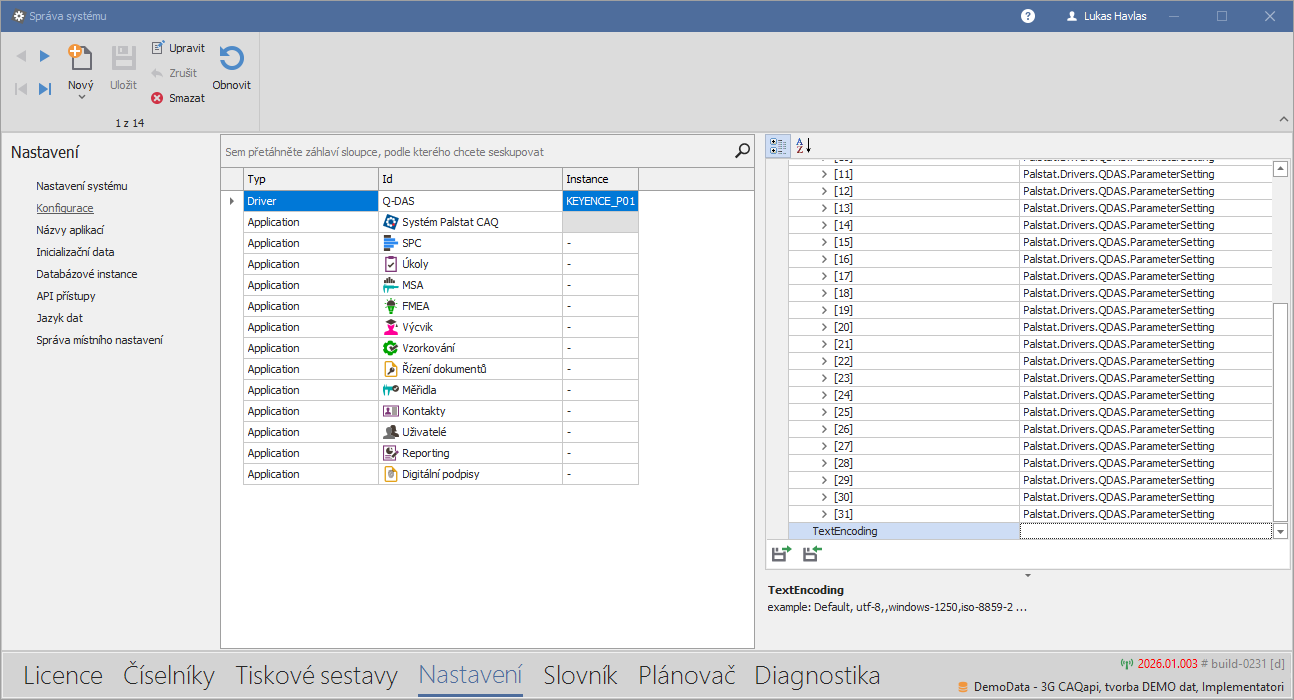
Task: Open Inicializační data in sidebar
Action: pyautogui.click(x=75, y=252)
